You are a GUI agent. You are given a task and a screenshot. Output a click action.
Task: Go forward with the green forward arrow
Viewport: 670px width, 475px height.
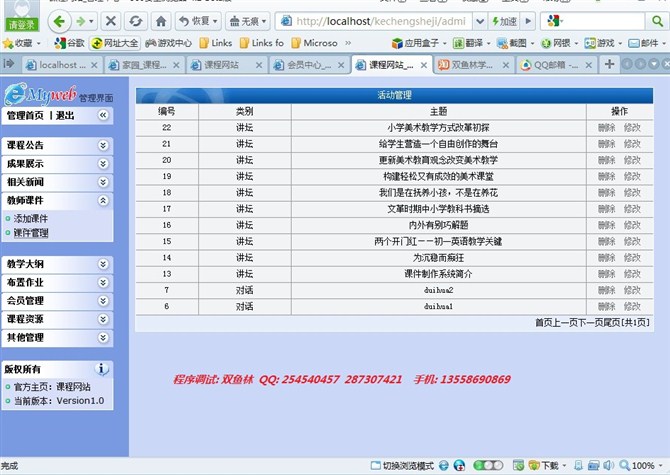(81, 21)
